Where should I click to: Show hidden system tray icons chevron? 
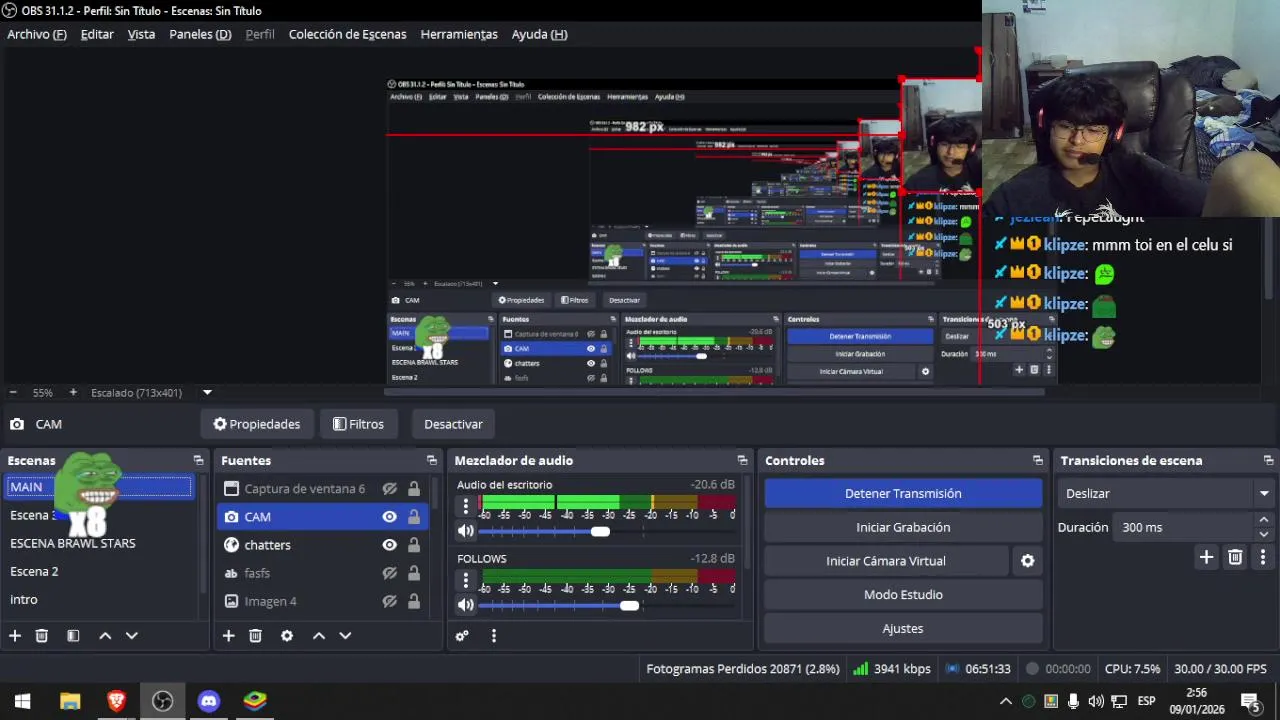tap(1006, 701)
